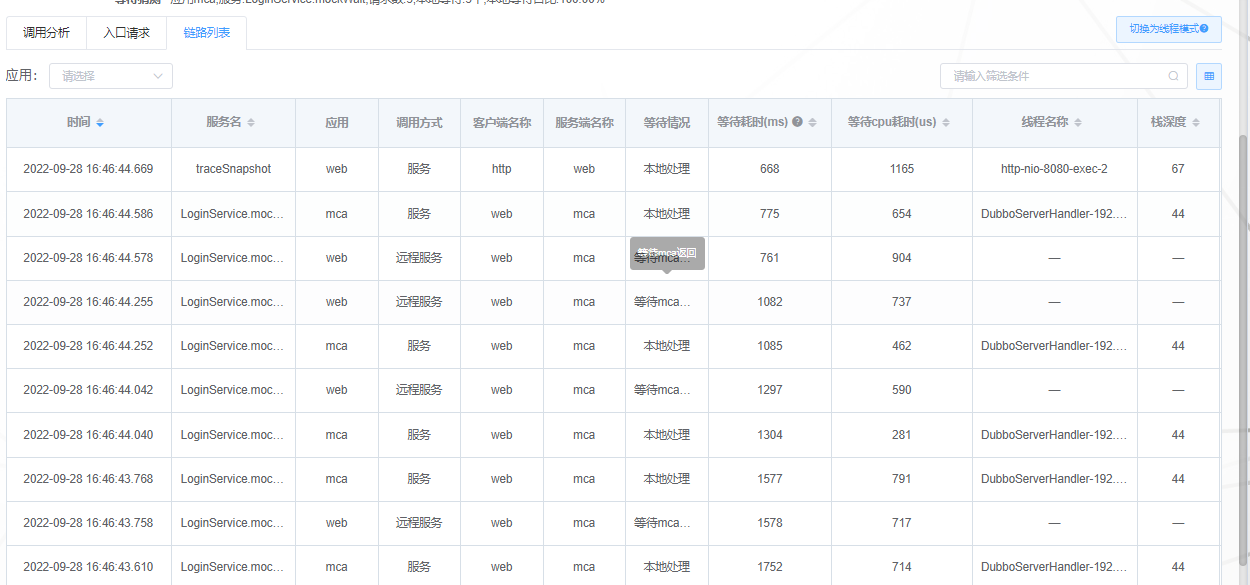Click cpu time value 654

pos(902,214)
